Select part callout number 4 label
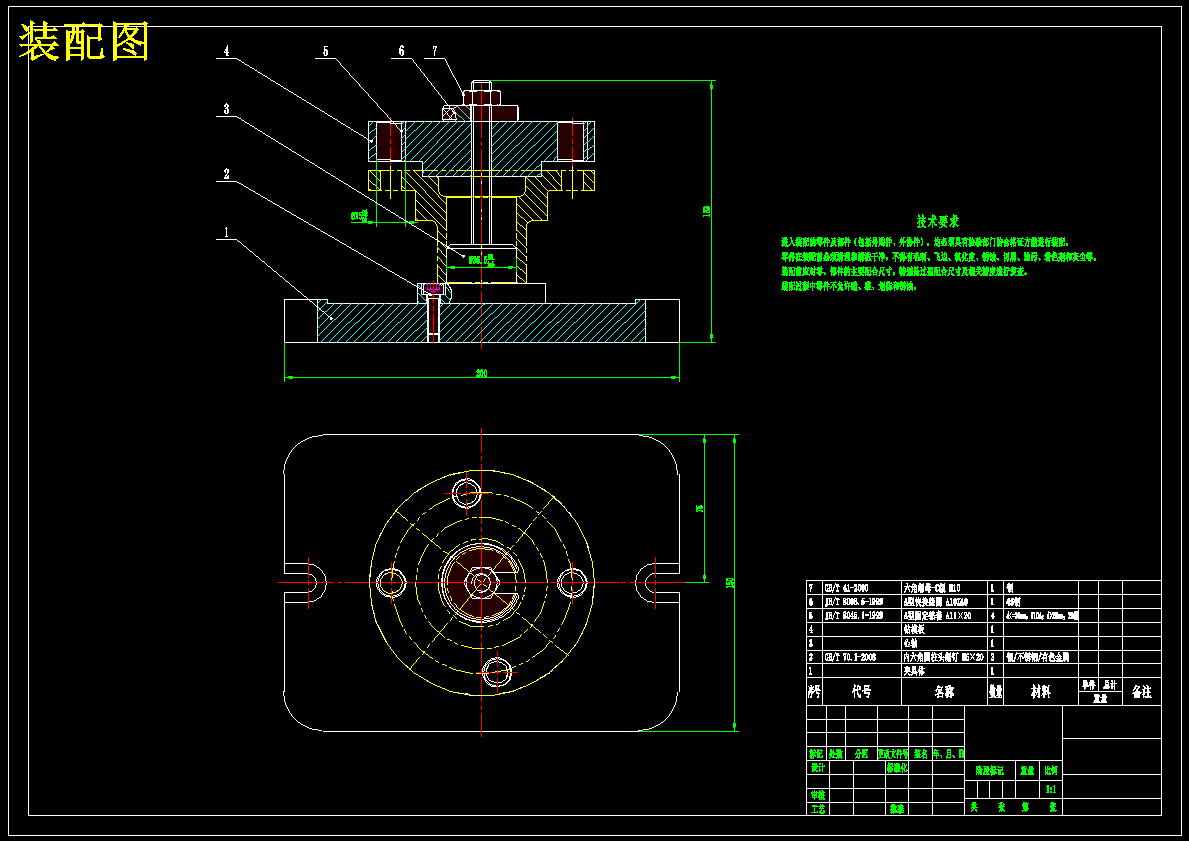This screenshot has width=1189, height=841. pos(227,52)
